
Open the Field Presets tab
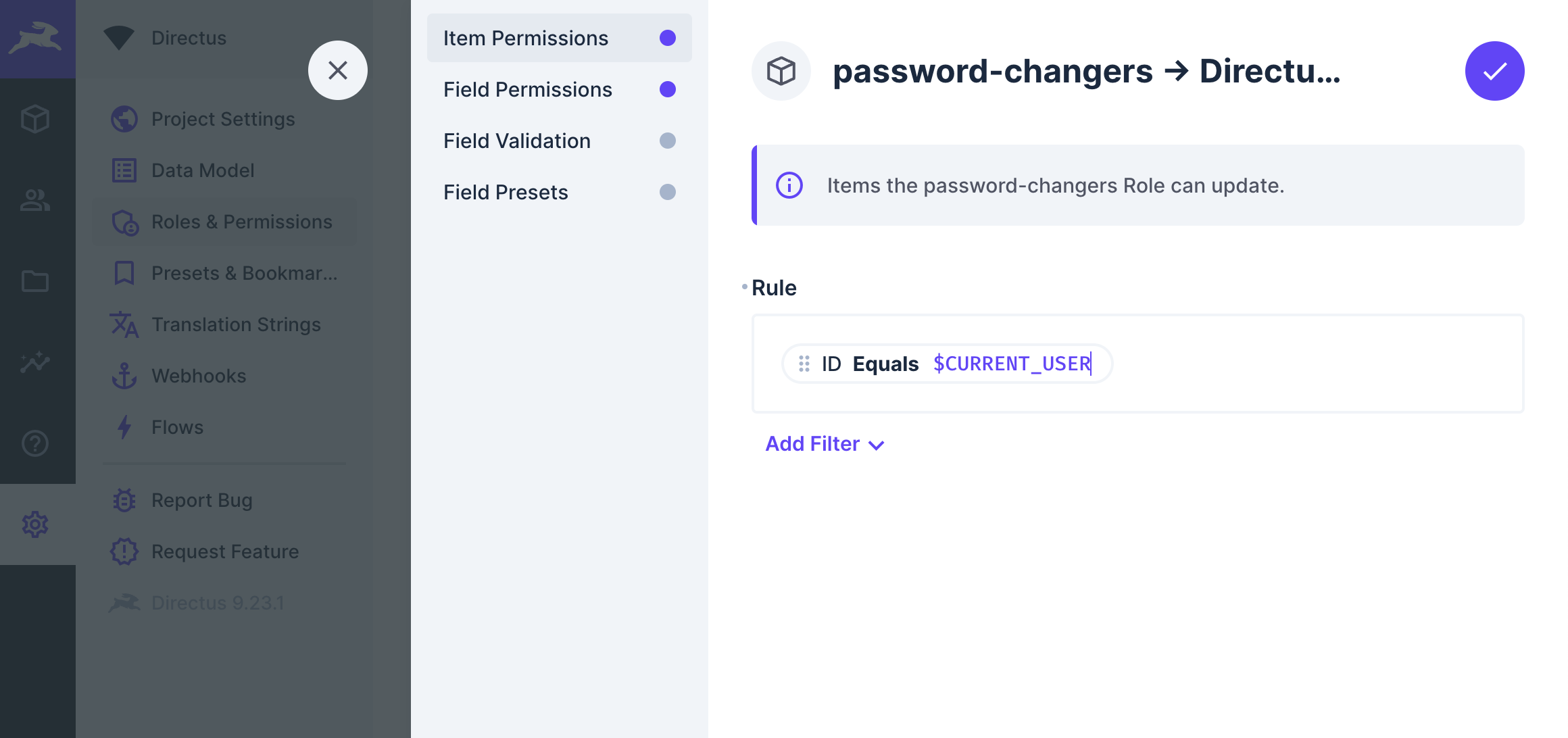[x=506, y=192]
